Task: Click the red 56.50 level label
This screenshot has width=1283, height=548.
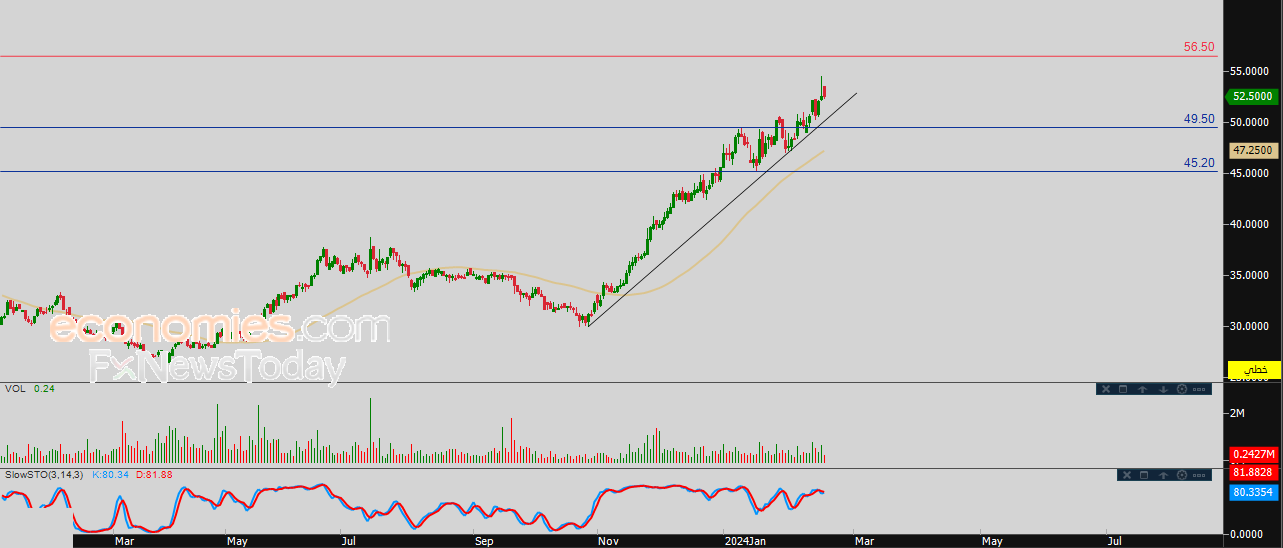Action: point(1199,47)
